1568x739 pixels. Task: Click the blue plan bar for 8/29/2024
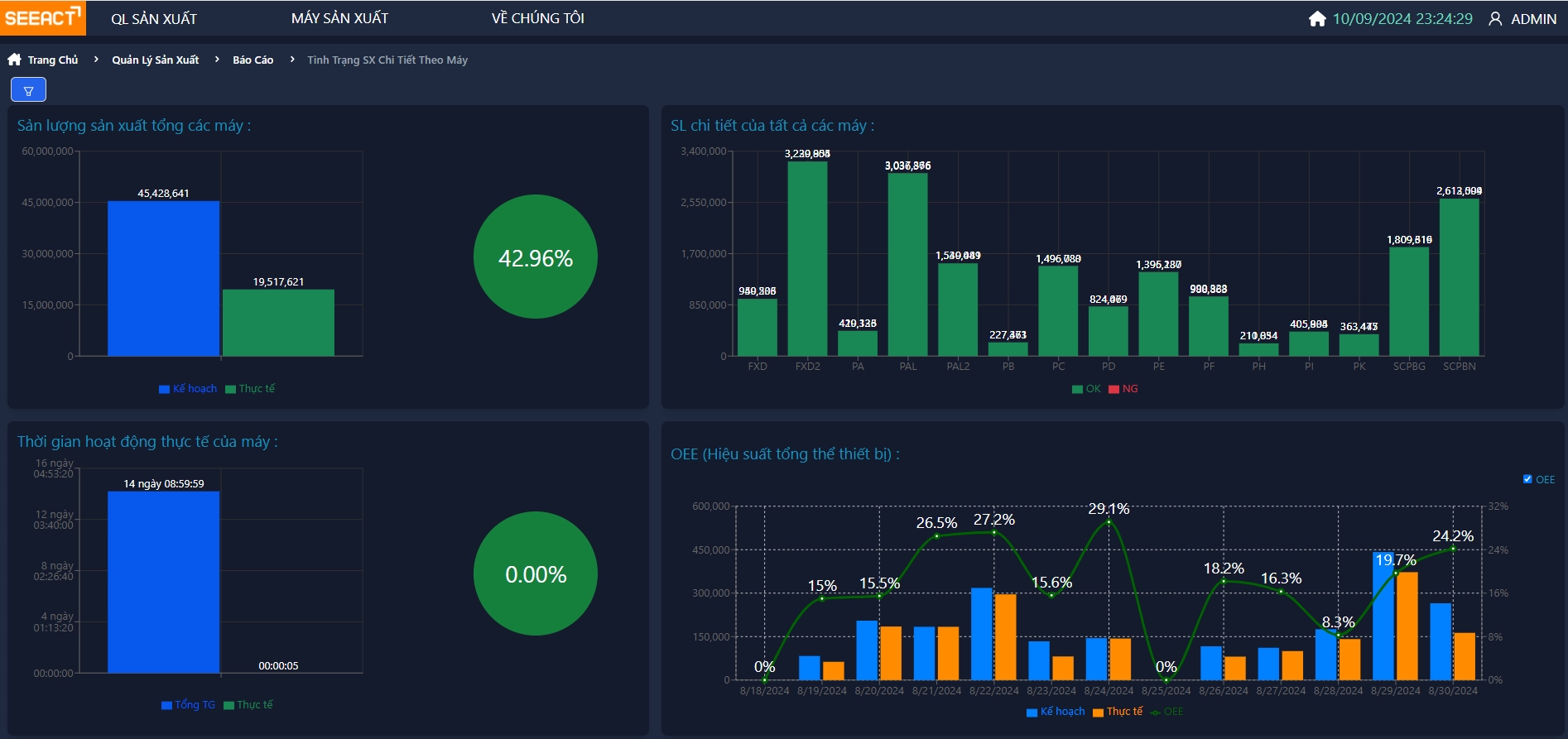[x=1383, y=616]
